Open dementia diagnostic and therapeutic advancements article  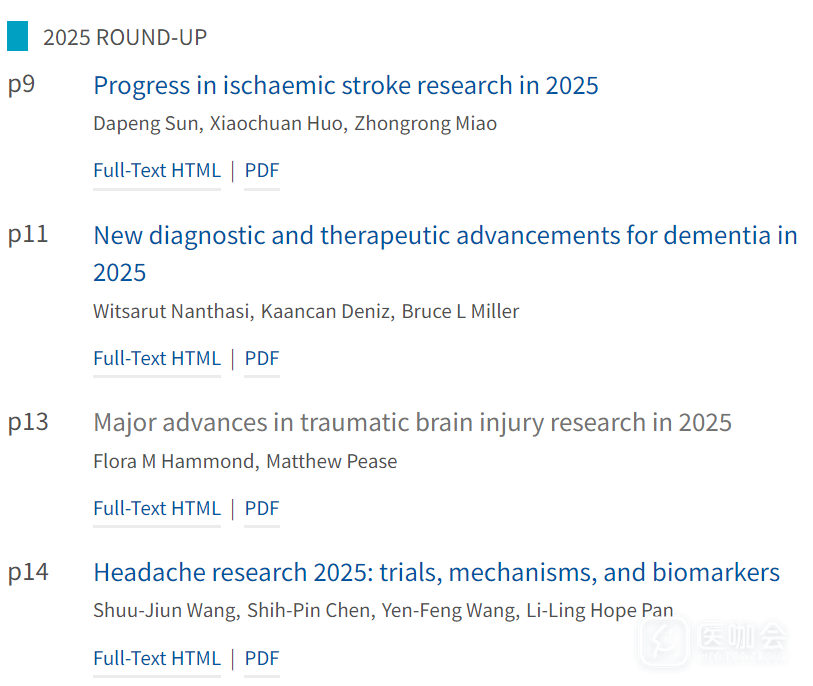pyautogui.click(x=445, y=235)
